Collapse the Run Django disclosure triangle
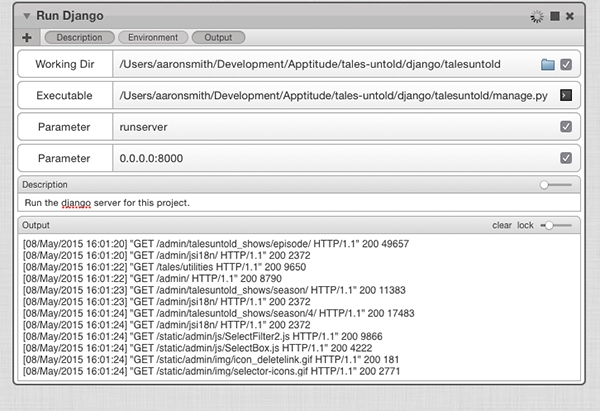Screen dimensions: 600x411 point(26,16)
